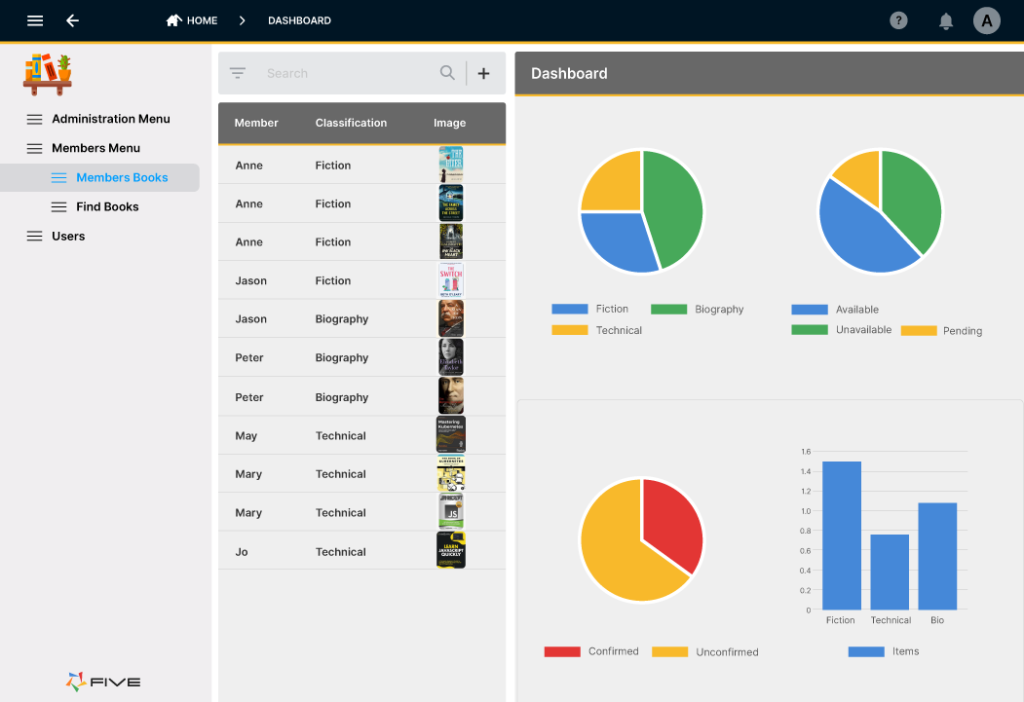The width and height of the screenshot is (1024, 702).
Task: Open the help question mark icon
Action: (899, 21)
